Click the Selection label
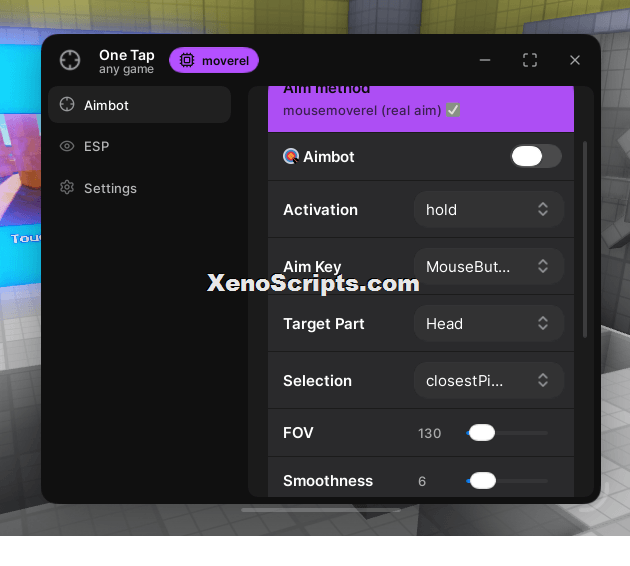 [317, 381]
